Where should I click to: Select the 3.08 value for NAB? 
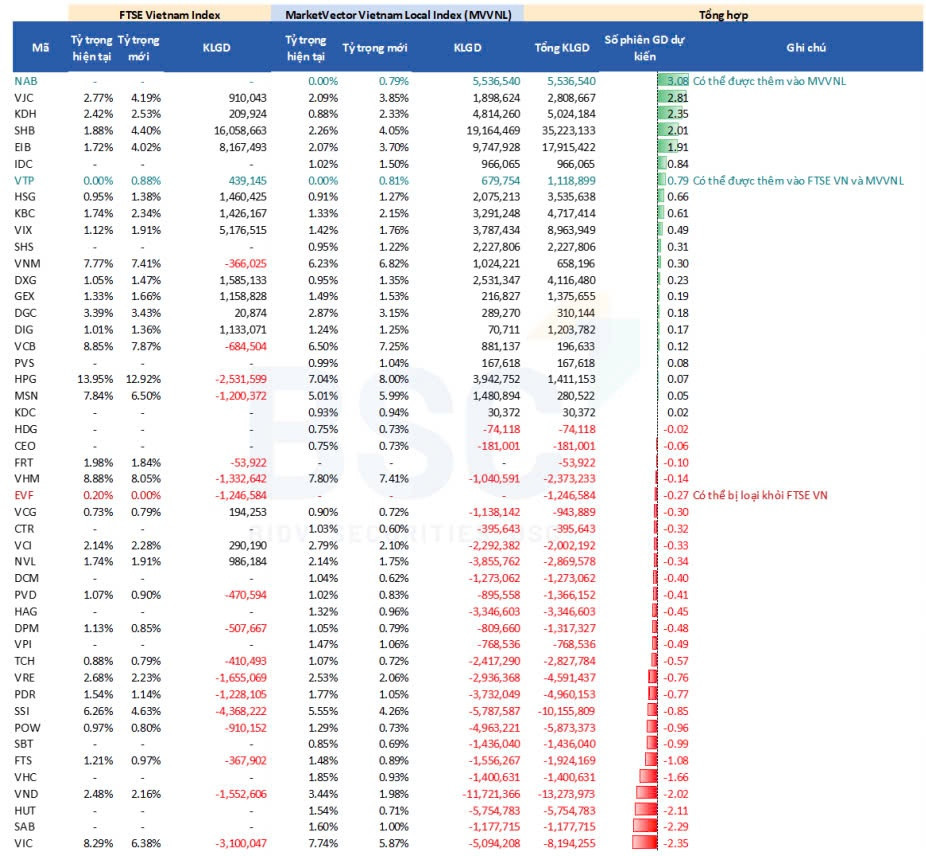tap(678, 81)
